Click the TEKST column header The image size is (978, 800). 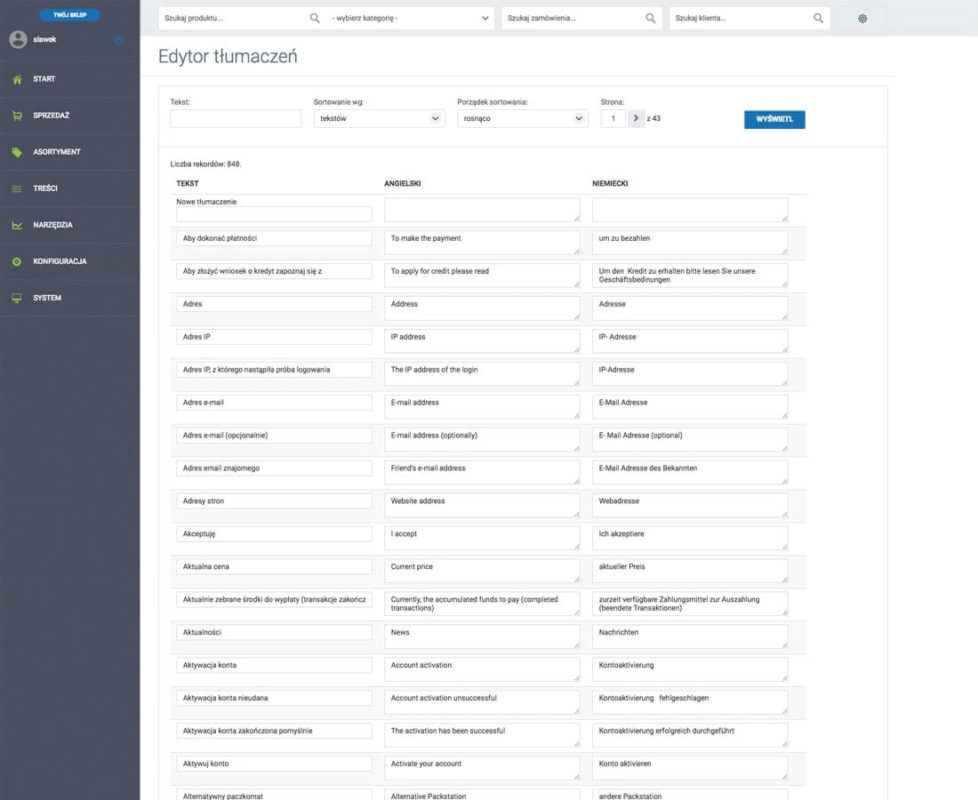click(x=187, y=184)
